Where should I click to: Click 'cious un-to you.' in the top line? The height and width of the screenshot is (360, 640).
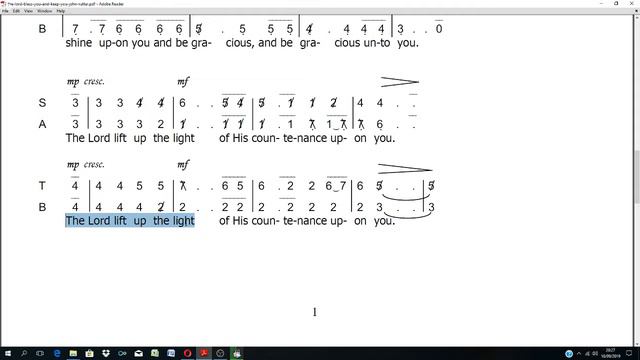pos(376,43)
